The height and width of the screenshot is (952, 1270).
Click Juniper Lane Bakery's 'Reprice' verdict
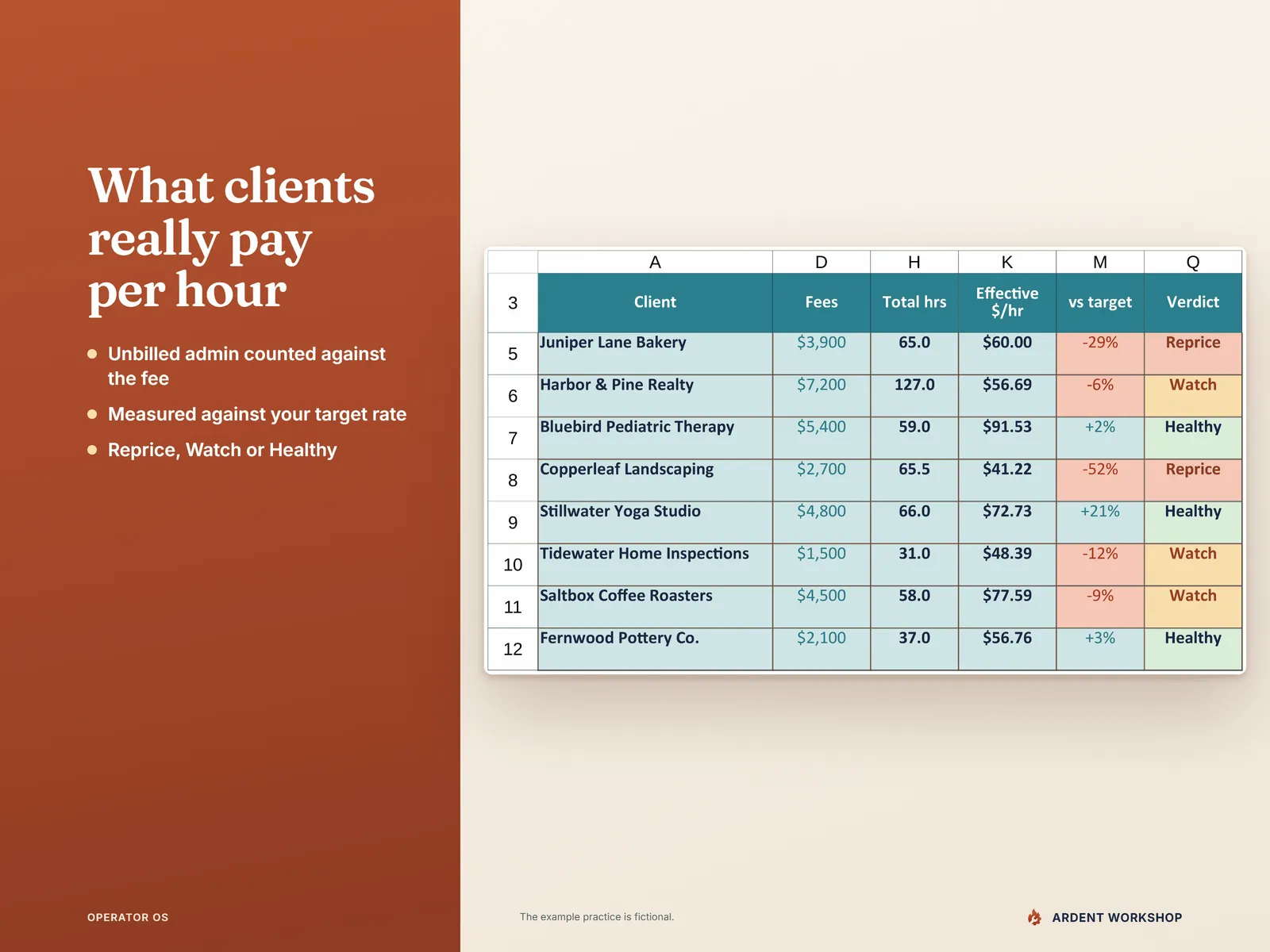coord(1193,354)
